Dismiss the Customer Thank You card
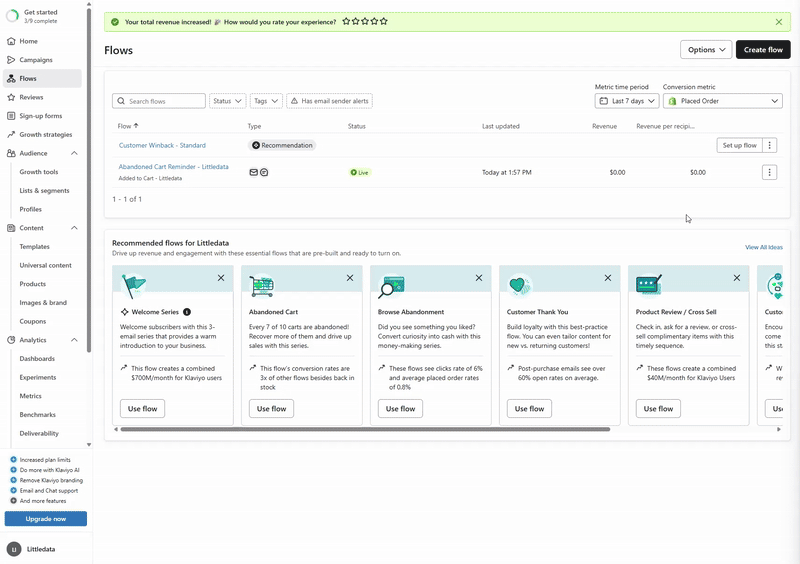This screenshot has height=564, width=800. tap(608, 278)
